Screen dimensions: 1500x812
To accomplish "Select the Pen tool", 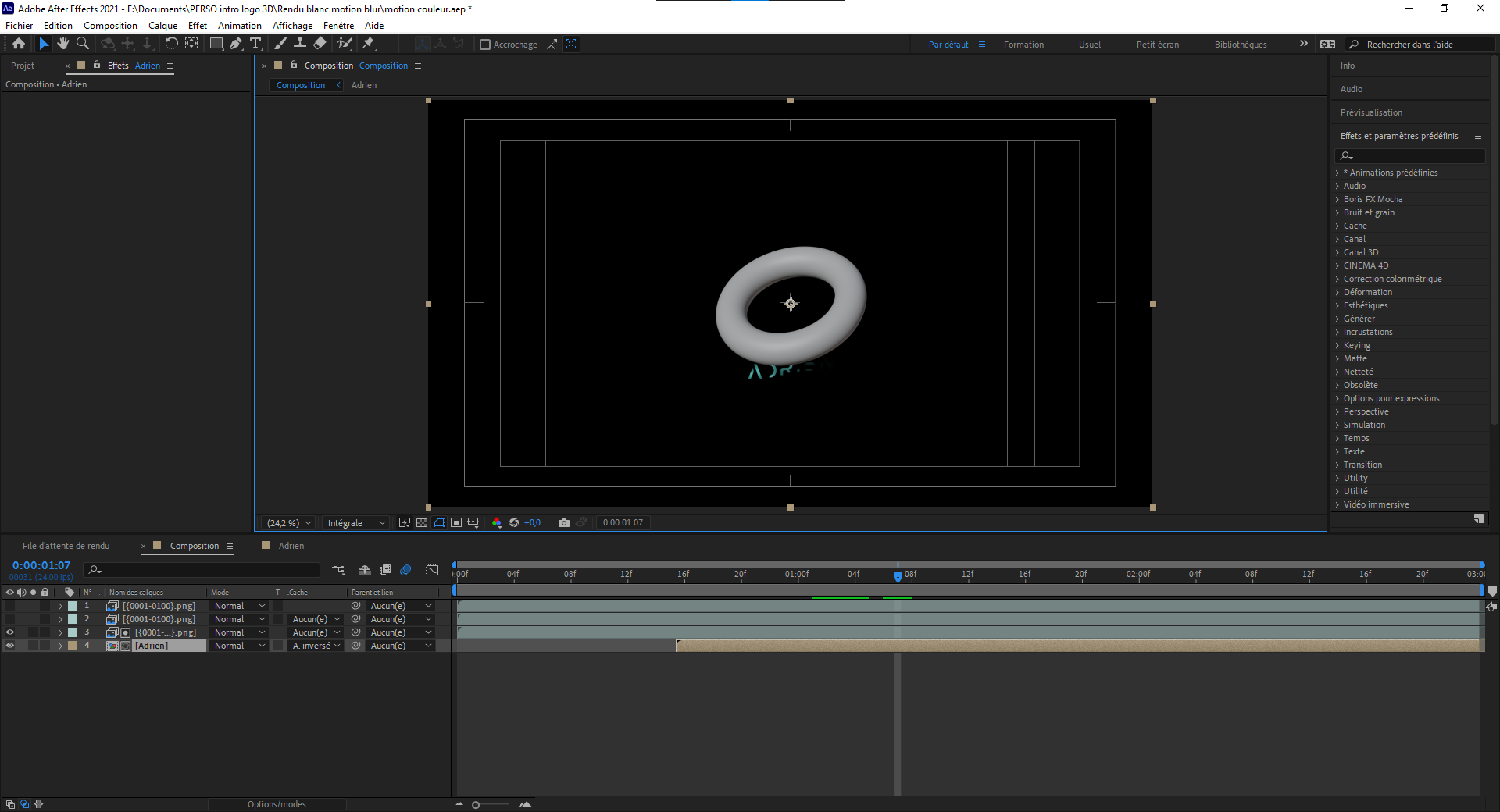I will click(x=236, y=44).
